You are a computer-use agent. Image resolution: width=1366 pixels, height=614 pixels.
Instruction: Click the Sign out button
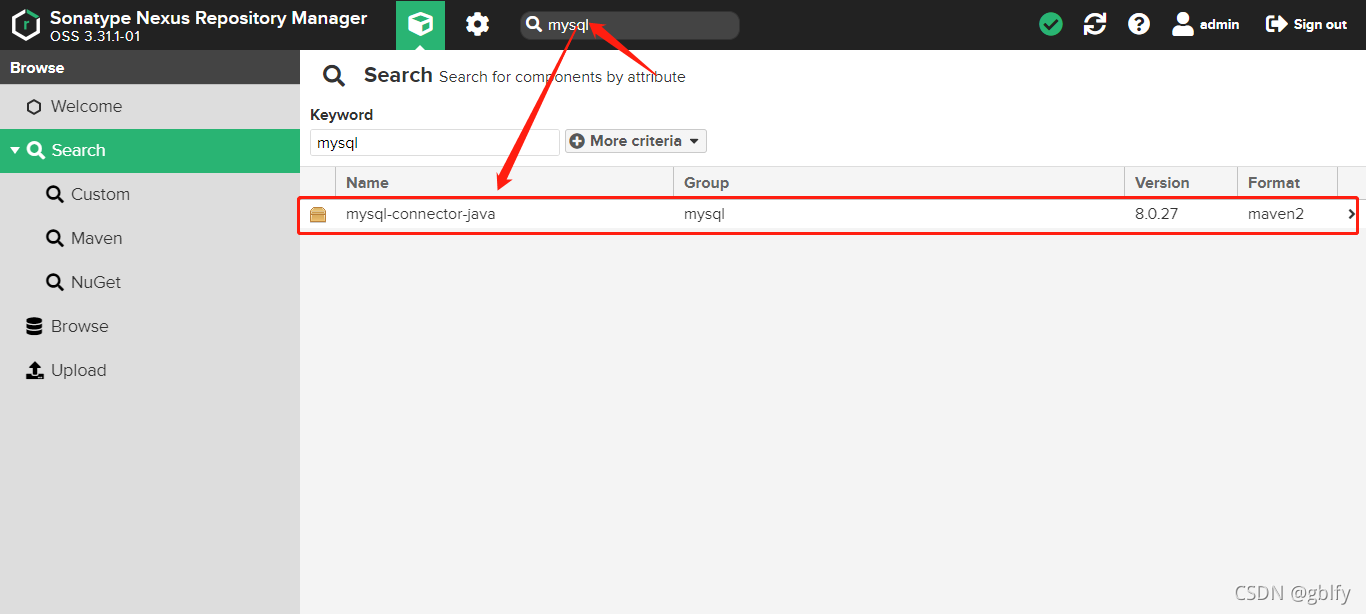click(x=1306, y=25)
